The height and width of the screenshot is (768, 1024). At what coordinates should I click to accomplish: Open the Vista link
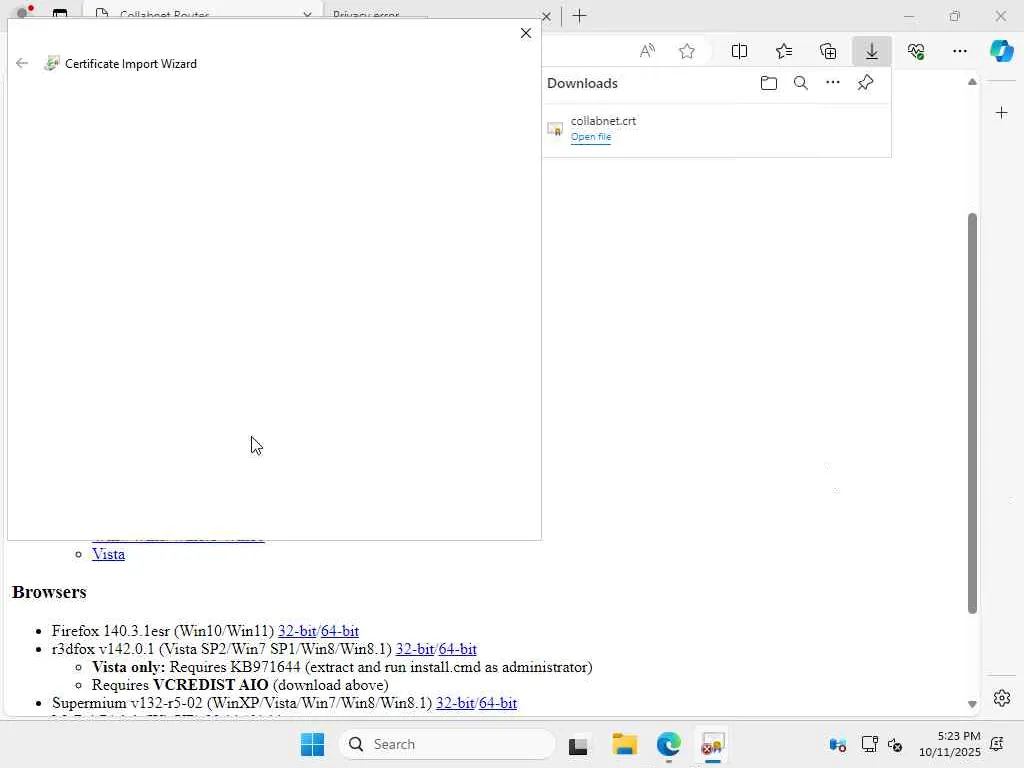click(x=108, y=554)
